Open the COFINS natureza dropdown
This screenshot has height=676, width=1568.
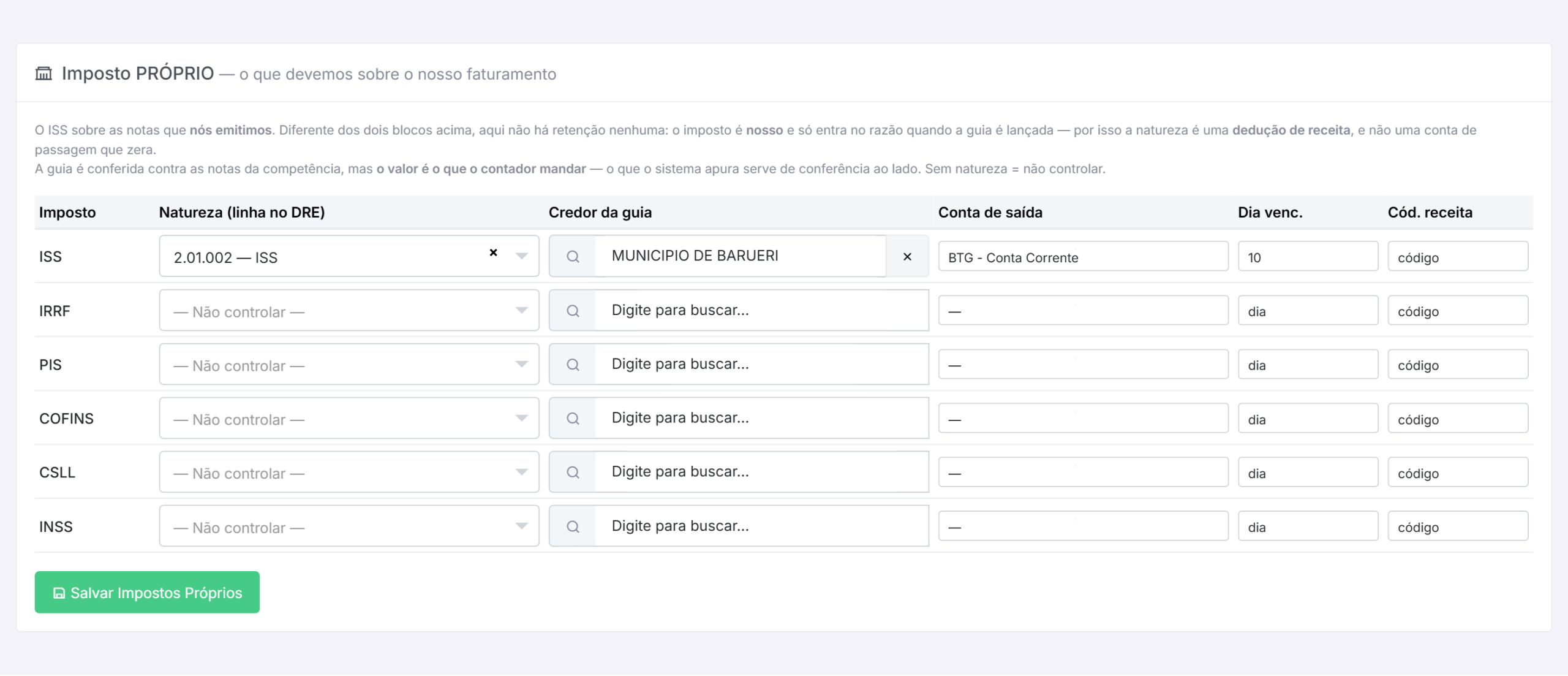[349, 419]
